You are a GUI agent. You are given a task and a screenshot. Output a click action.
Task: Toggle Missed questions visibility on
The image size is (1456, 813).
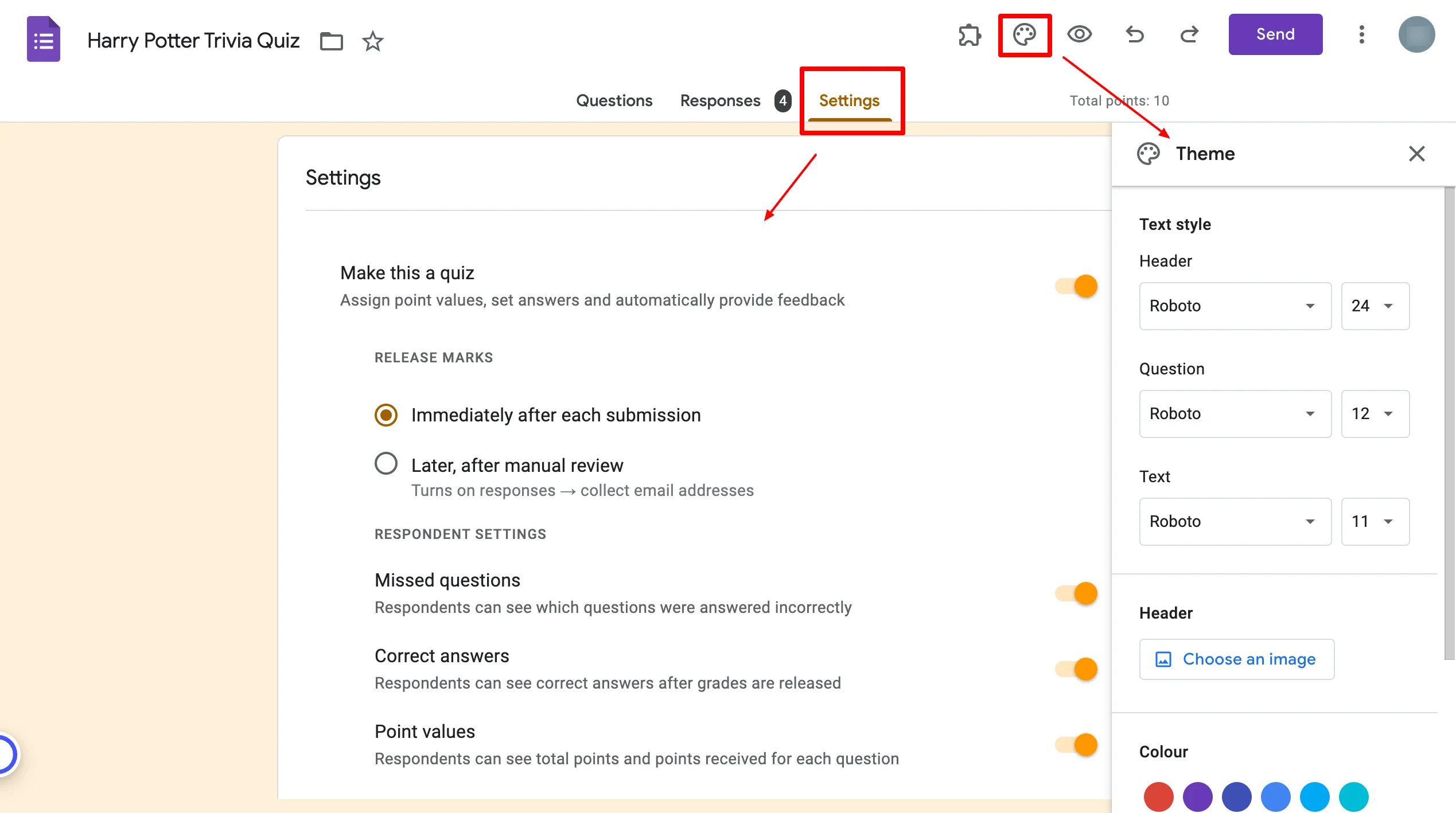[x=1075, y=593]
